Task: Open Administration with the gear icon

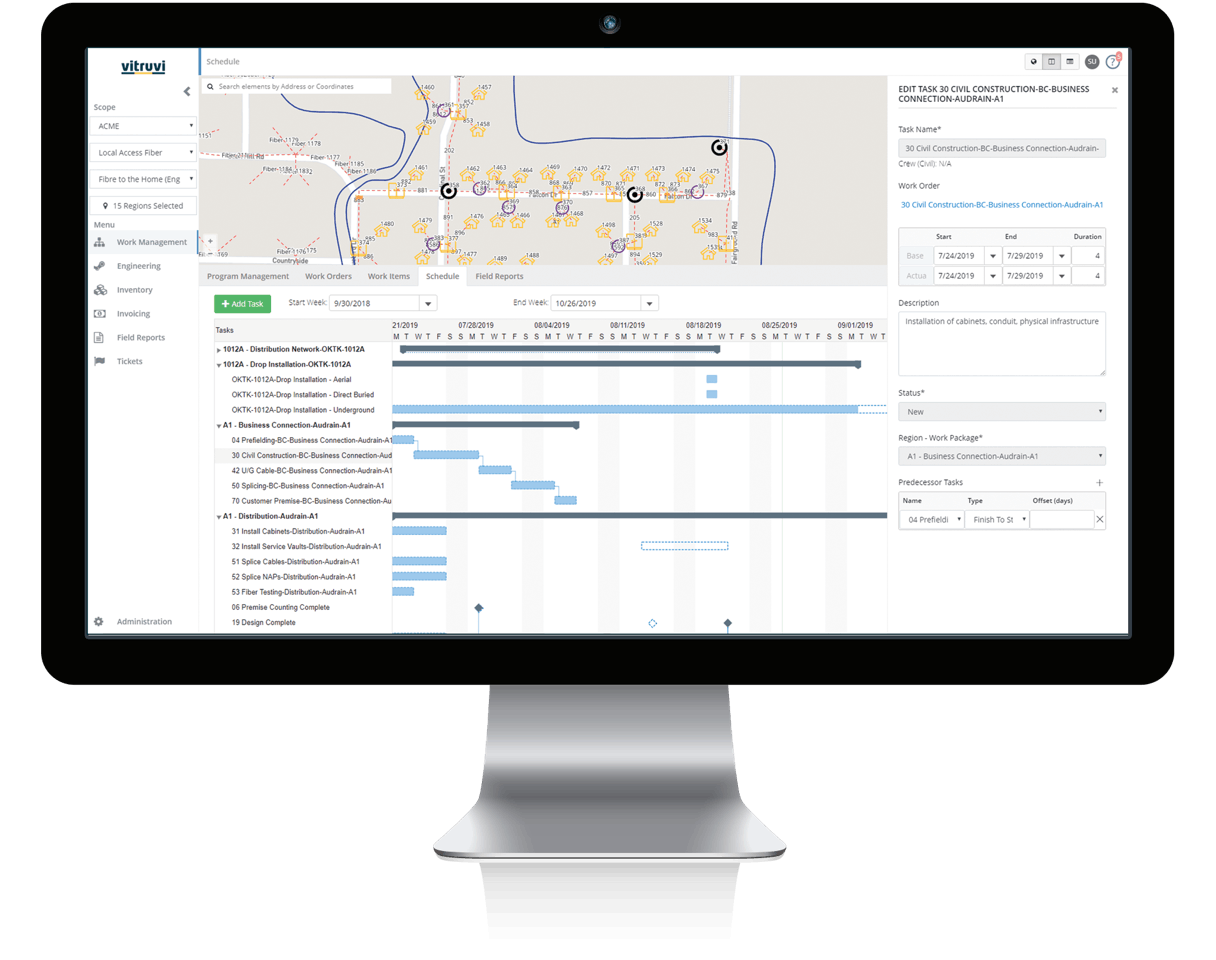Action: (x=98, y=621)
